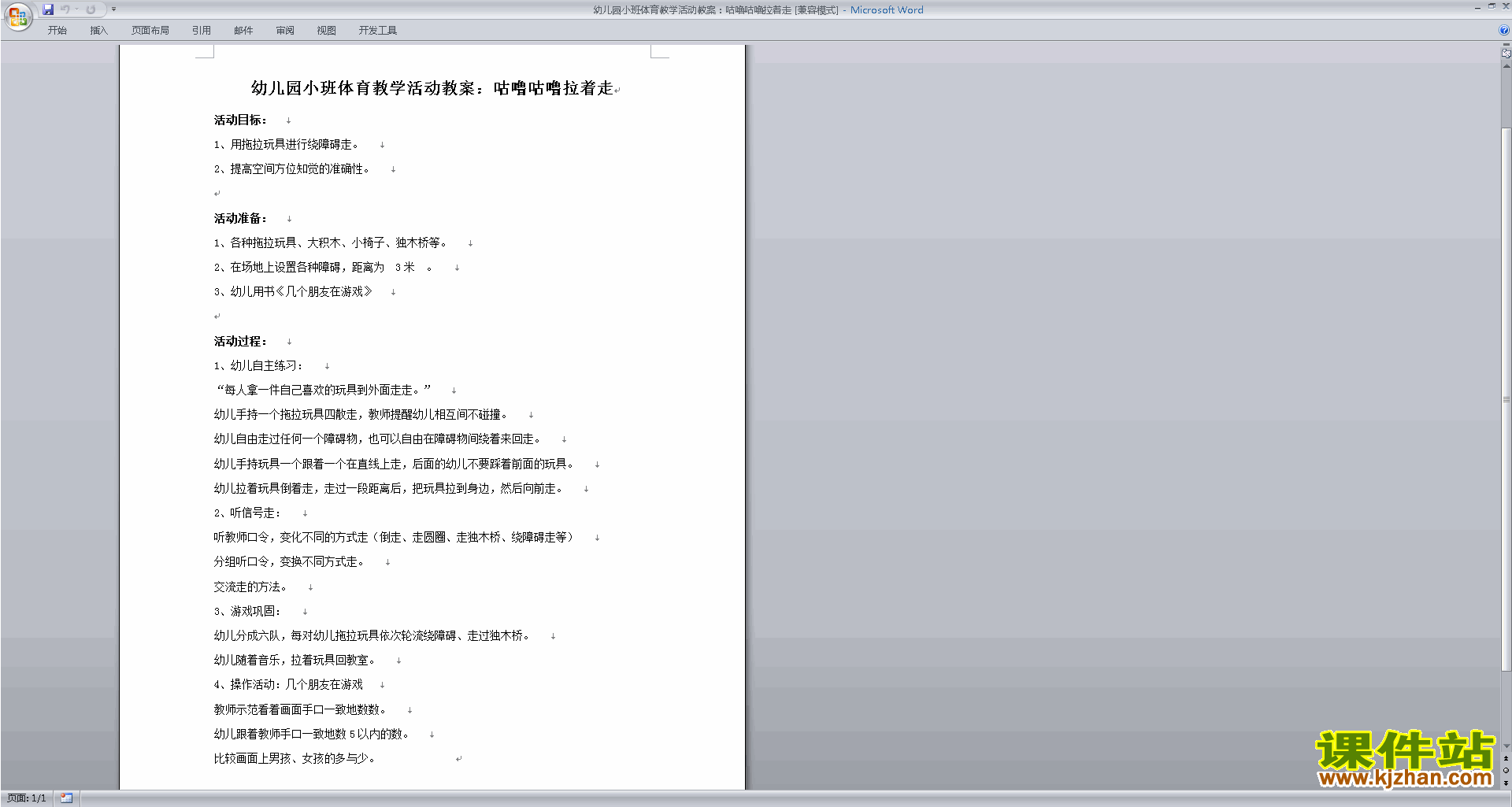This screenshot has width=1512, height=807.
Task: Toggle the ruler with the View Ruler icon
Action: tap(1506, 54)
